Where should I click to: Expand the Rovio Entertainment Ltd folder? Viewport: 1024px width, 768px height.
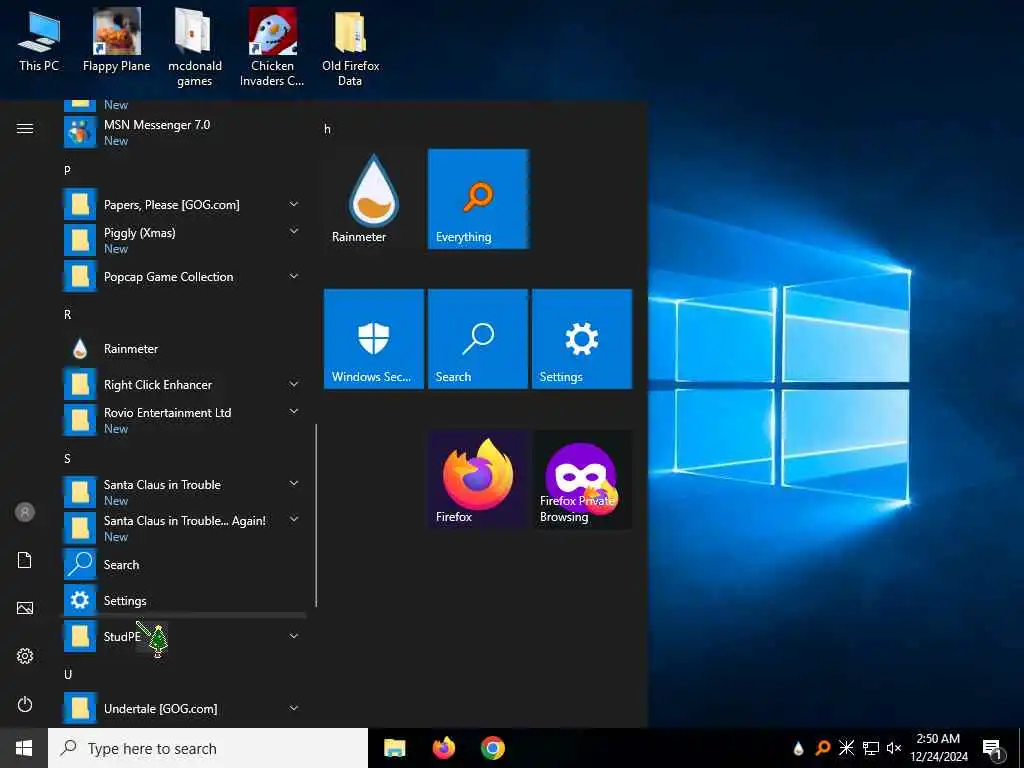(x=184, y=421)
